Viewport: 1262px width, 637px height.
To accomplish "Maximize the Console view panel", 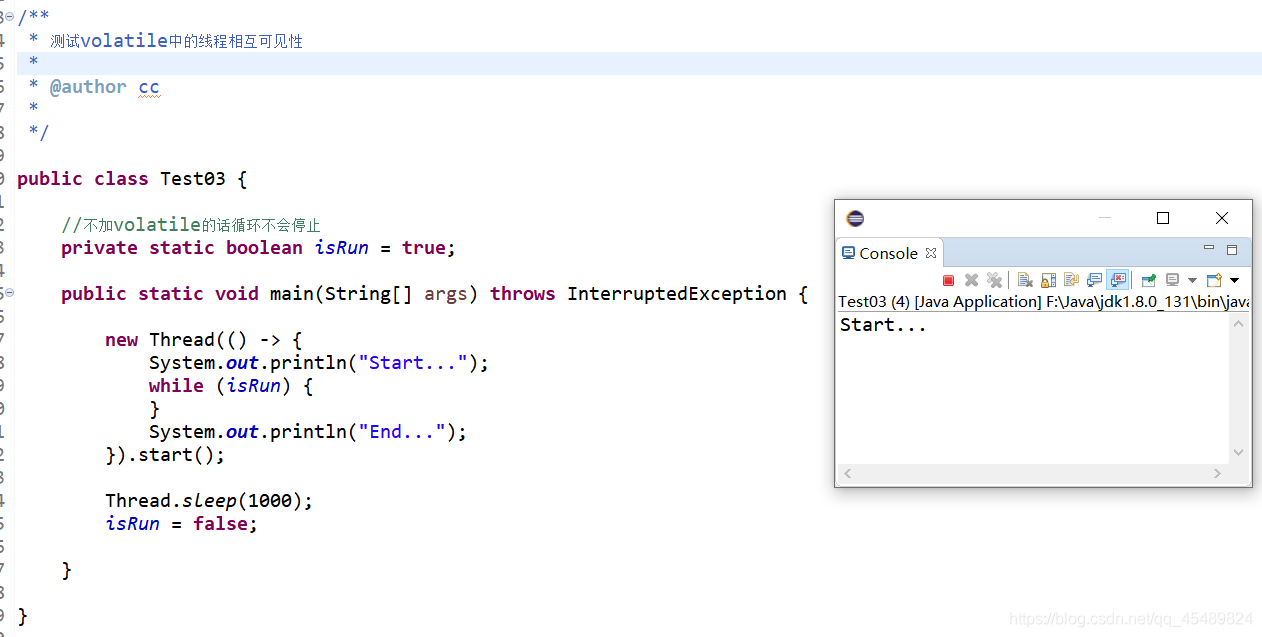I will 1232,250.
